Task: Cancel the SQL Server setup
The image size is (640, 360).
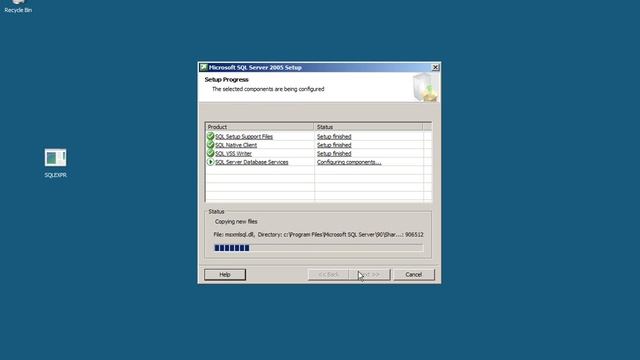Action: [413, 275]
